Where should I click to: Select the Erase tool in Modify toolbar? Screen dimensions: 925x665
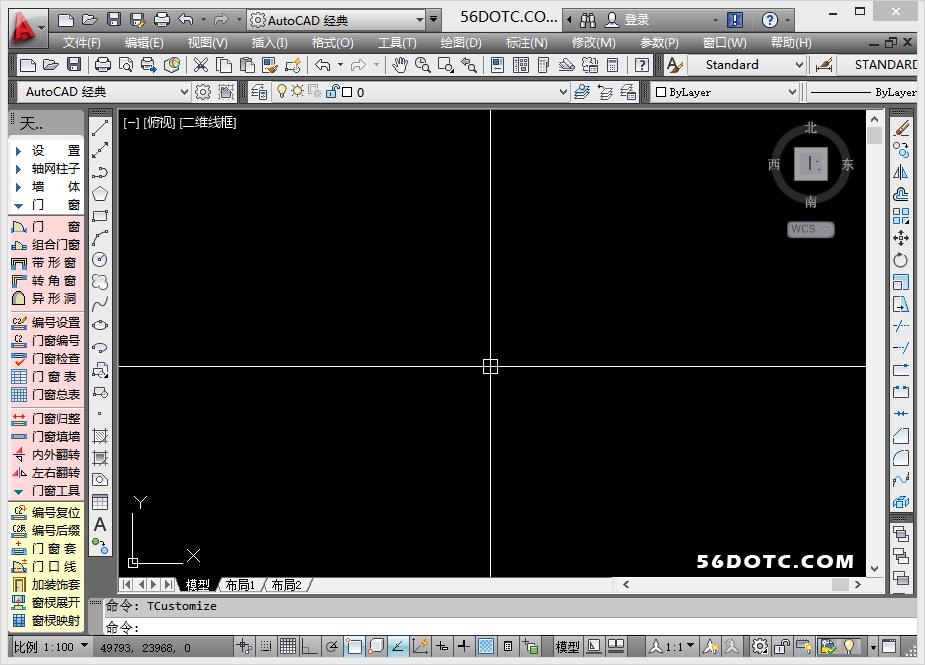[901, 128]
